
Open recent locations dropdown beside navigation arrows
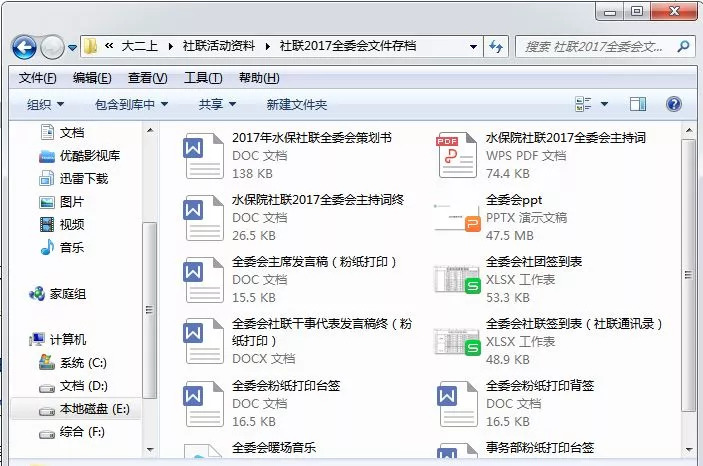[x=72, y=47]
